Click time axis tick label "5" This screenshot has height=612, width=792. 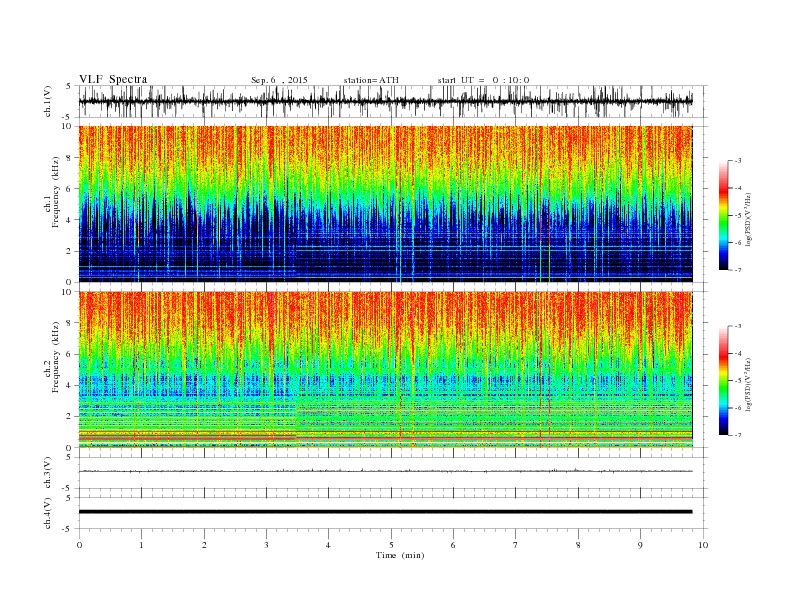[x=391, y=545]
